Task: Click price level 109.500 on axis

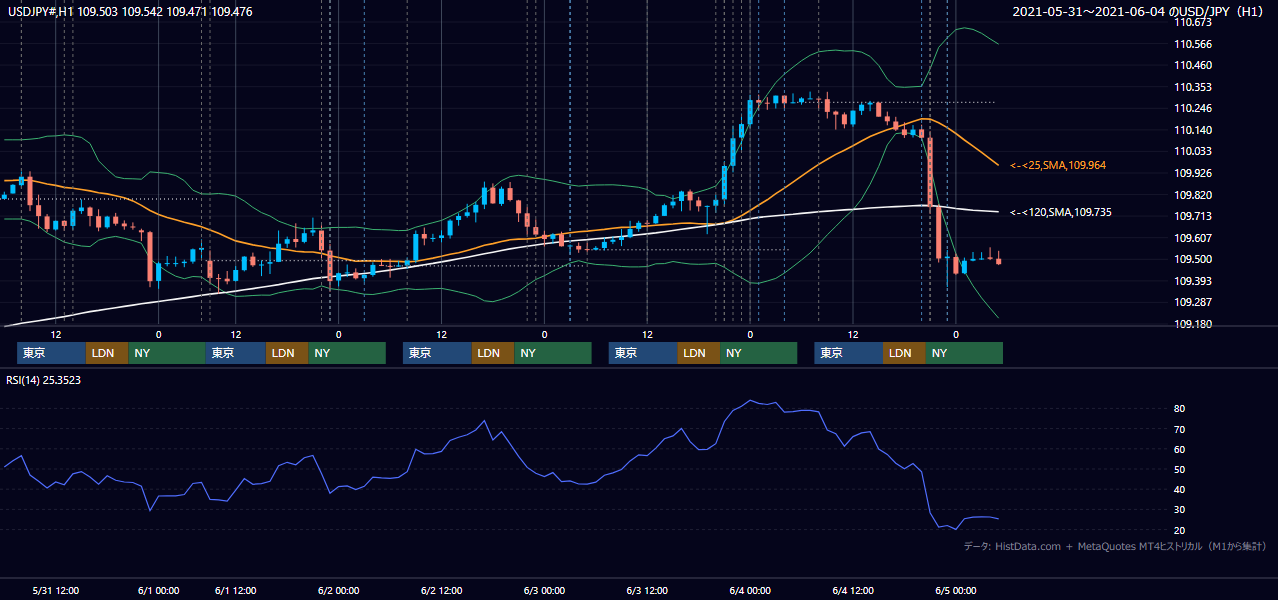Action: (1193, 259)
